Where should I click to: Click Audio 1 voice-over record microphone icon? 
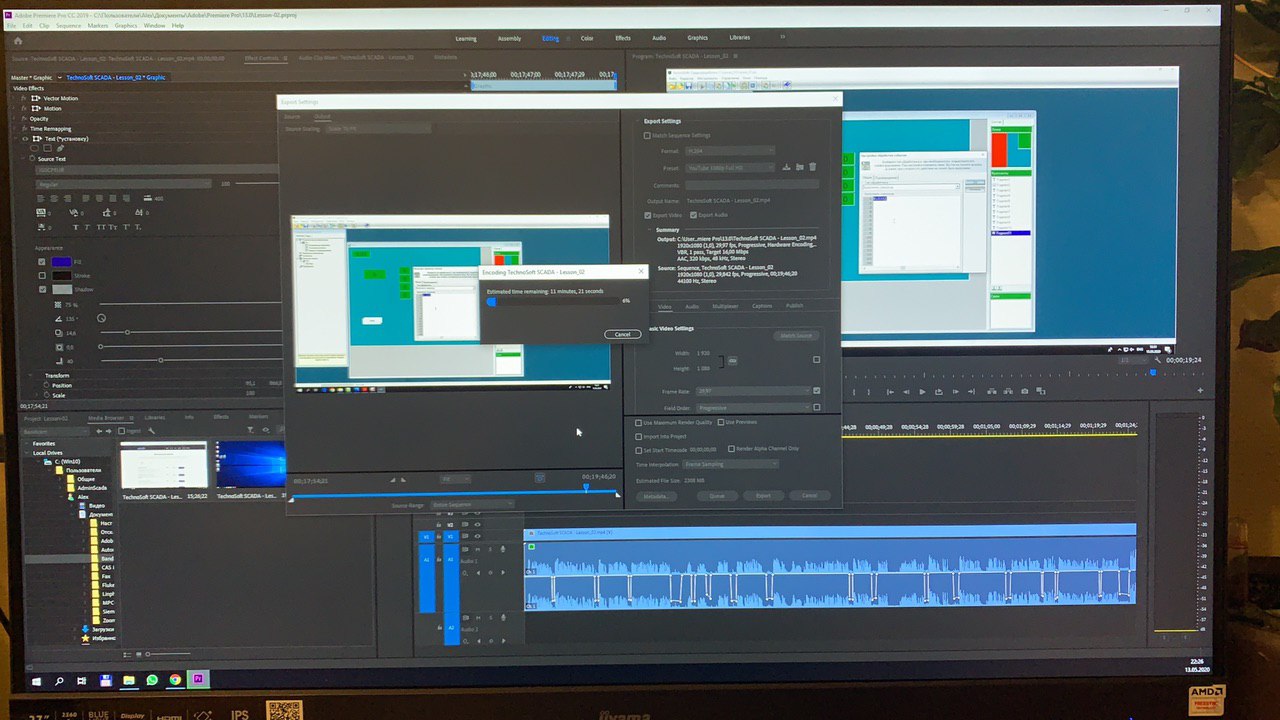502,549
